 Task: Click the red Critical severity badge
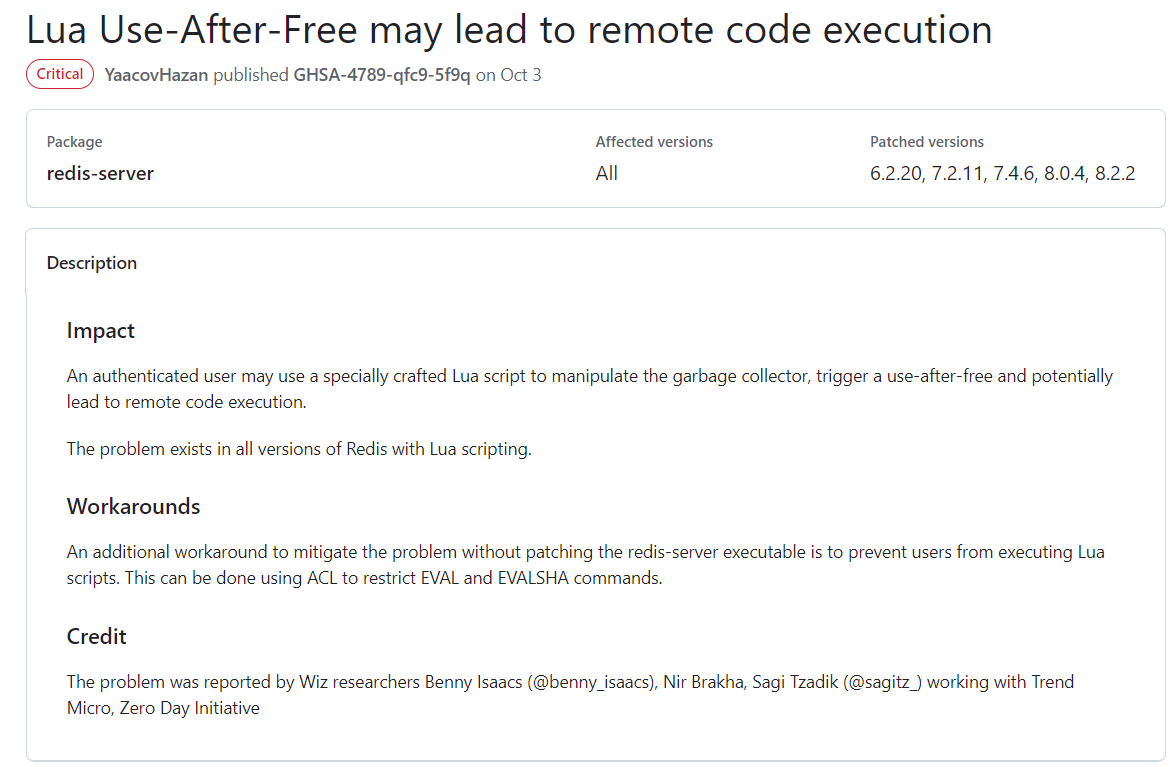[x=60, y=75]
